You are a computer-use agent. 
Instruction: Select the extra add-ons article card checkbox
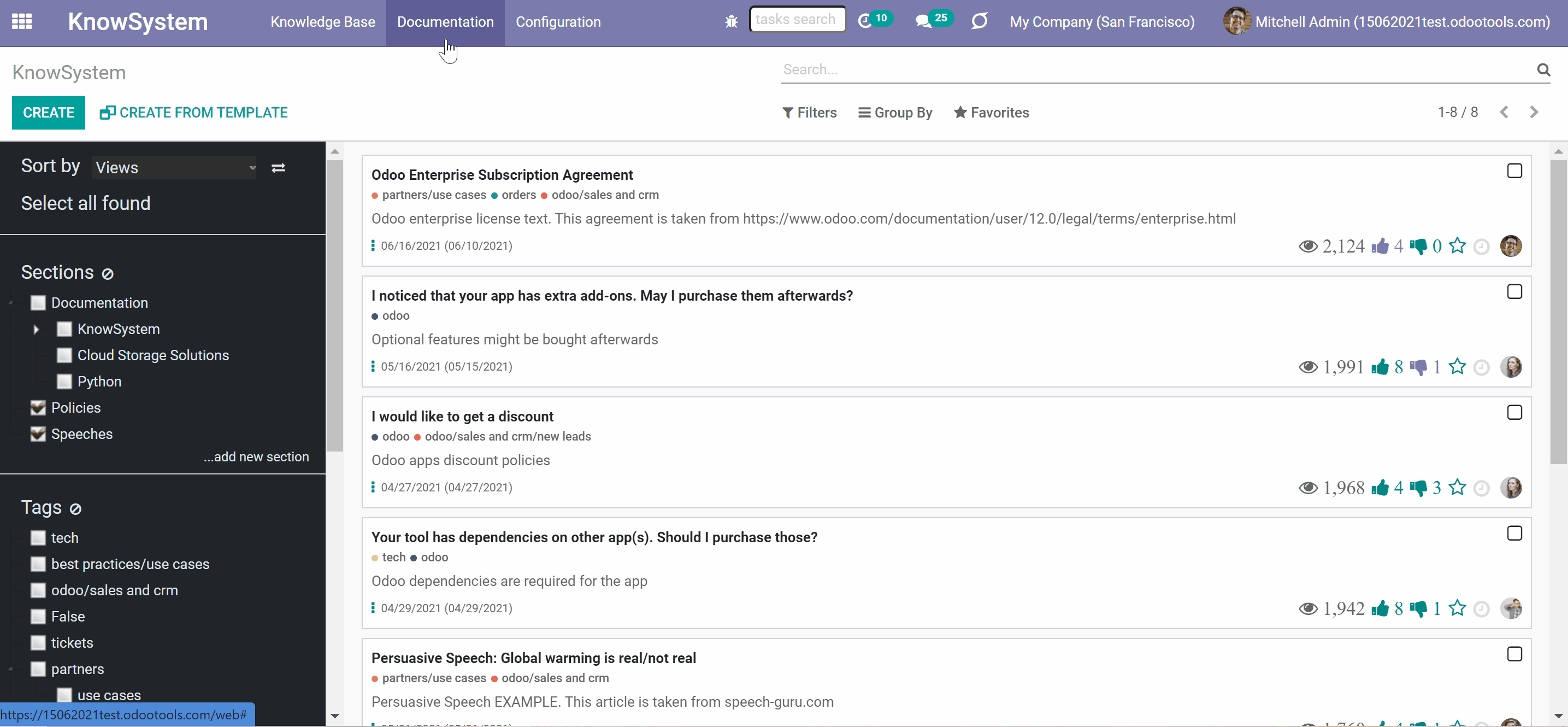[1514, 292]
